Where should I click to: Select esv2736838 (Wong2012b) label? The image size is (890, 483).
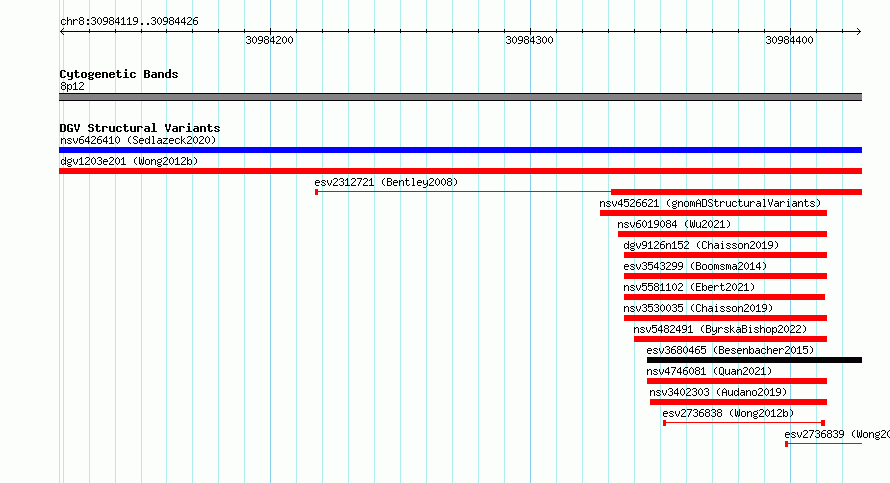[728, 413]
